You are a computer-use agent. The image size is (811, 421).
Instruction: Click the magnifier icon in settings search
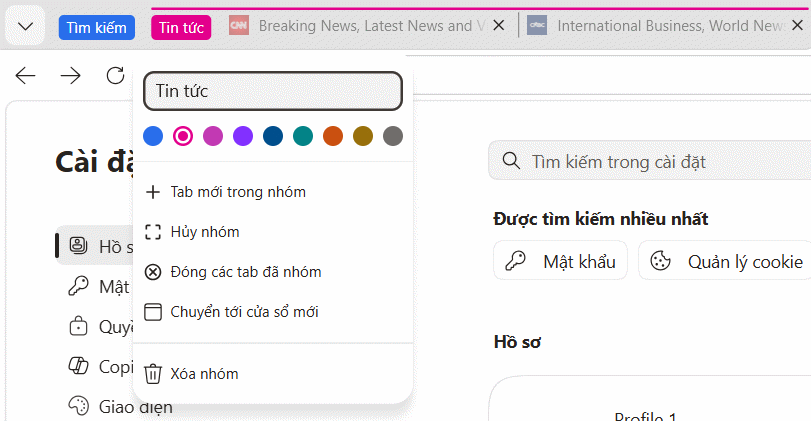coord(511,161)
